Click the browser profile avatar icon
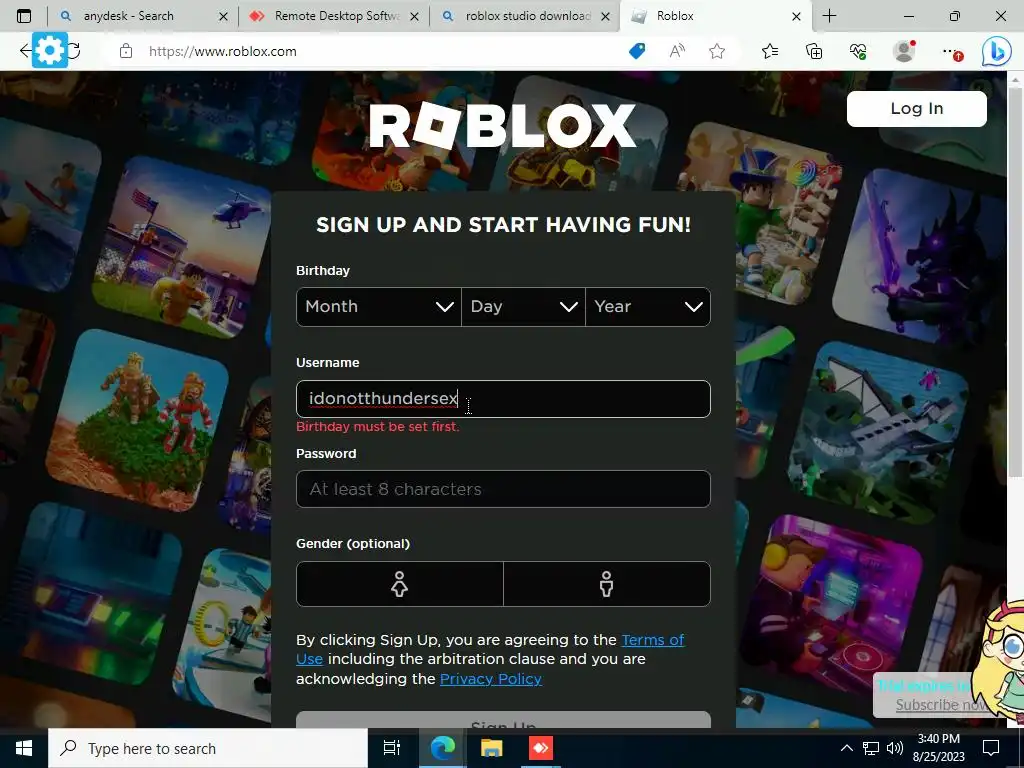Image resolution: width=1024 pixels, height=768 pixels. click(x=904, y=51)
